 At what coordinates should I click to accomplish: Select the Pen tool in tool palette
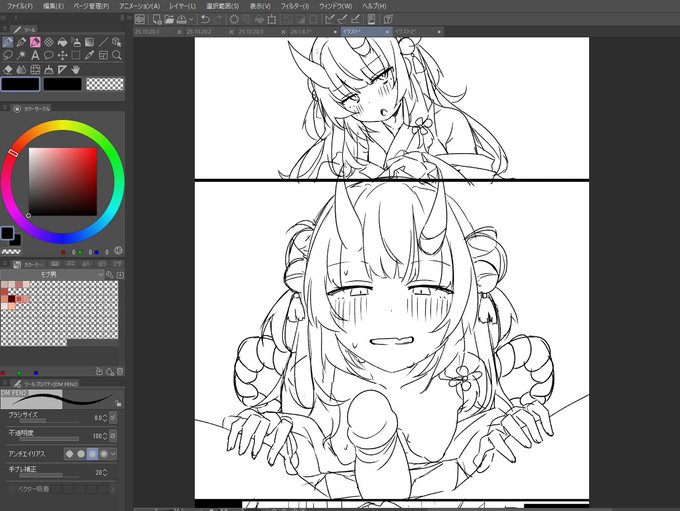pos(8,42)
